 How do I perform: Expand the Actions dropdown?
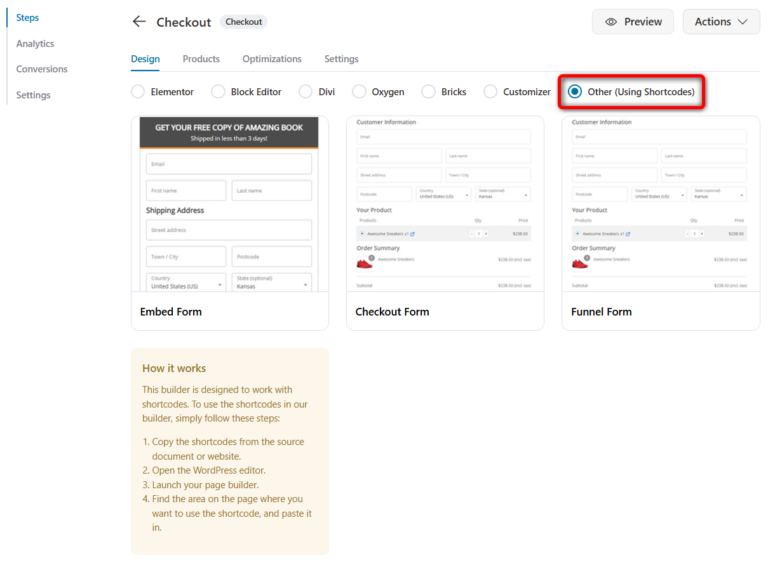point(721,22)
